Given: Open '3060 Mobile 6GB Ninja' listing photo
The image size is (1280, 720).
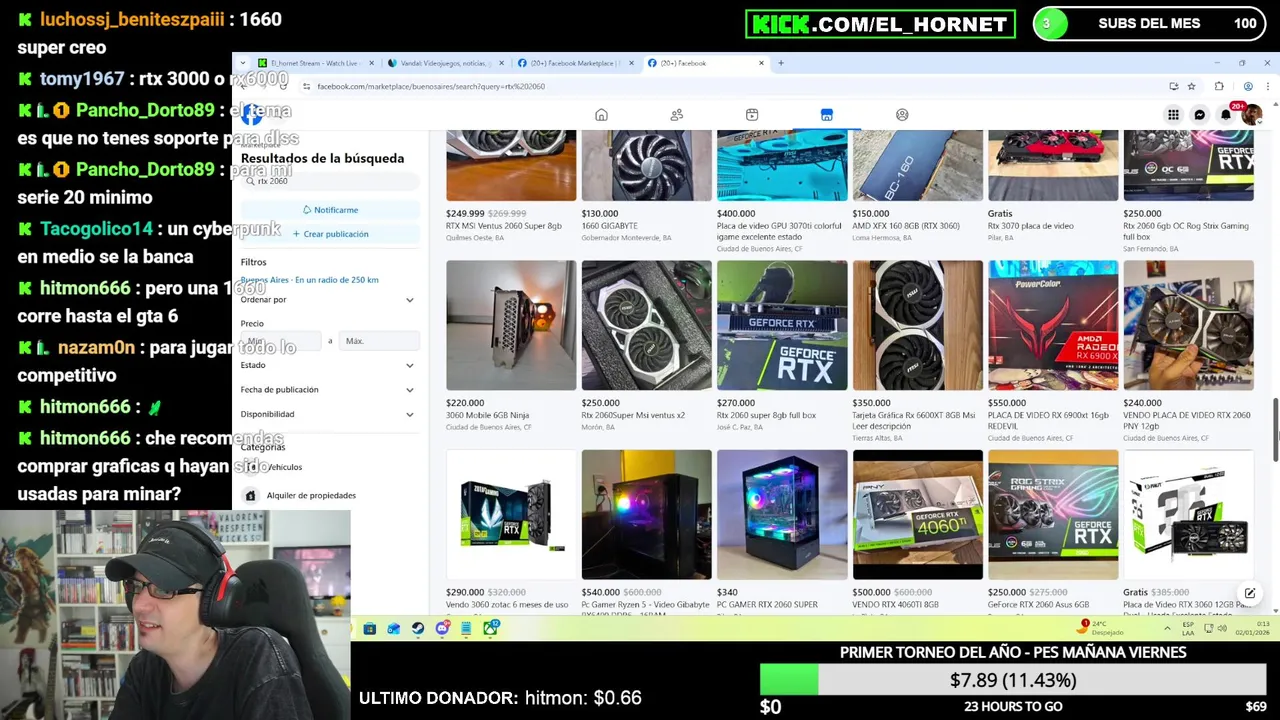Looking at the screenshot, I should click(x=511, y=325).
